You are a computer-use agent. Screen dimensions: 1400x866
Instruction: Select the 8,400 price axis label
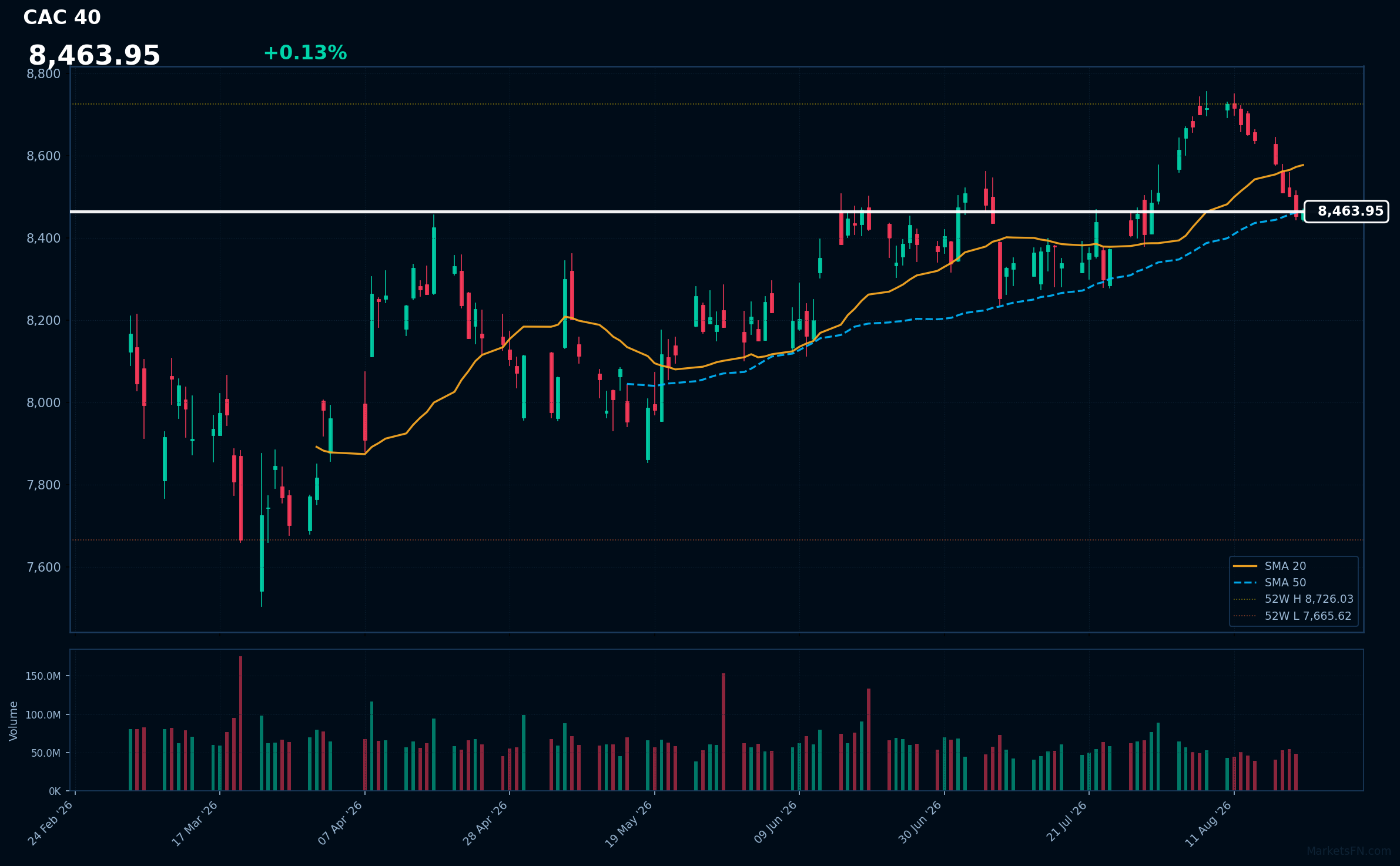pos(43,239)
